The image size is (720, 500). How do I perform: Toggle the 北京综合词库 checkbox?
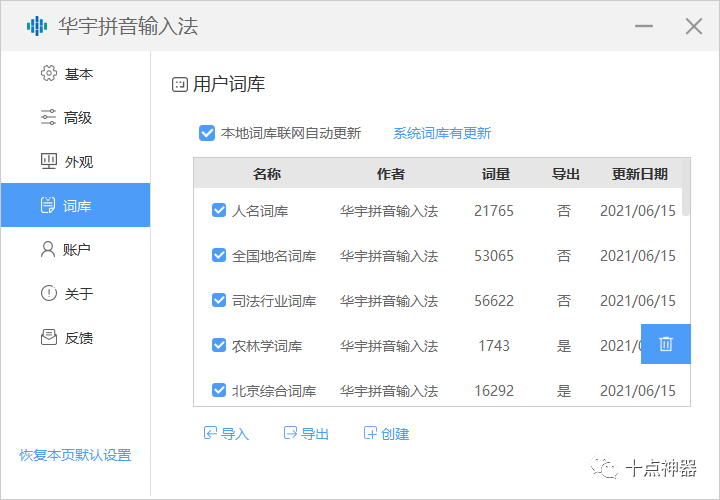pos(219,390)
